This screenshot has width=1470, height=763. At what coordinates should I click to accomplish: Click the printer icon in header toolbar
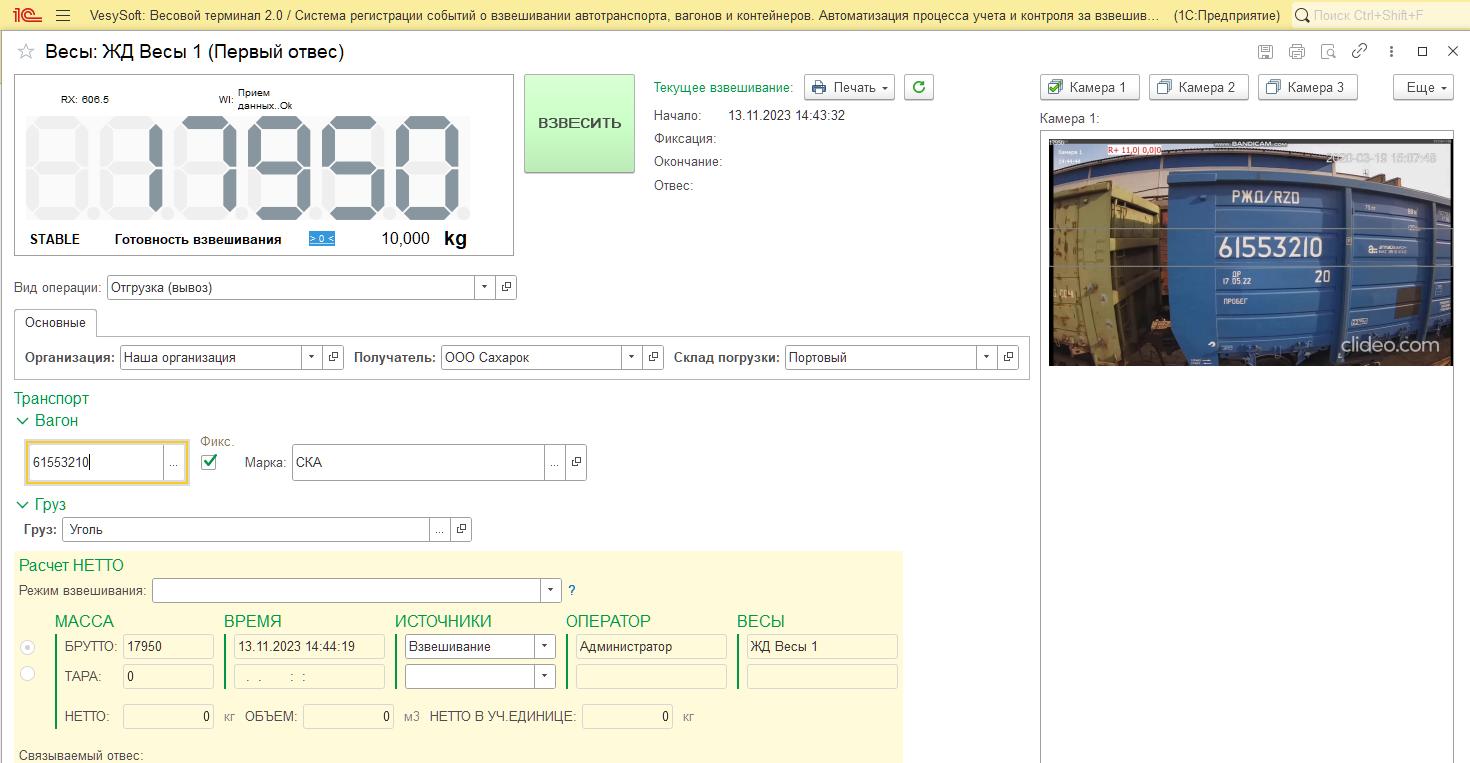coord(1297,52)
